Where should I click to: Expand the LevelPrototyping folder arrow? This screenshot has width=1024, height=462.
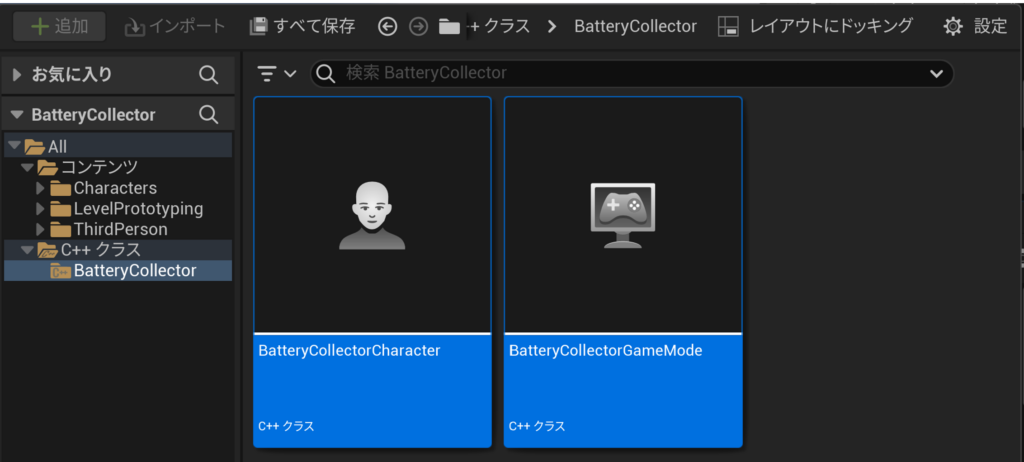point(40,209)
